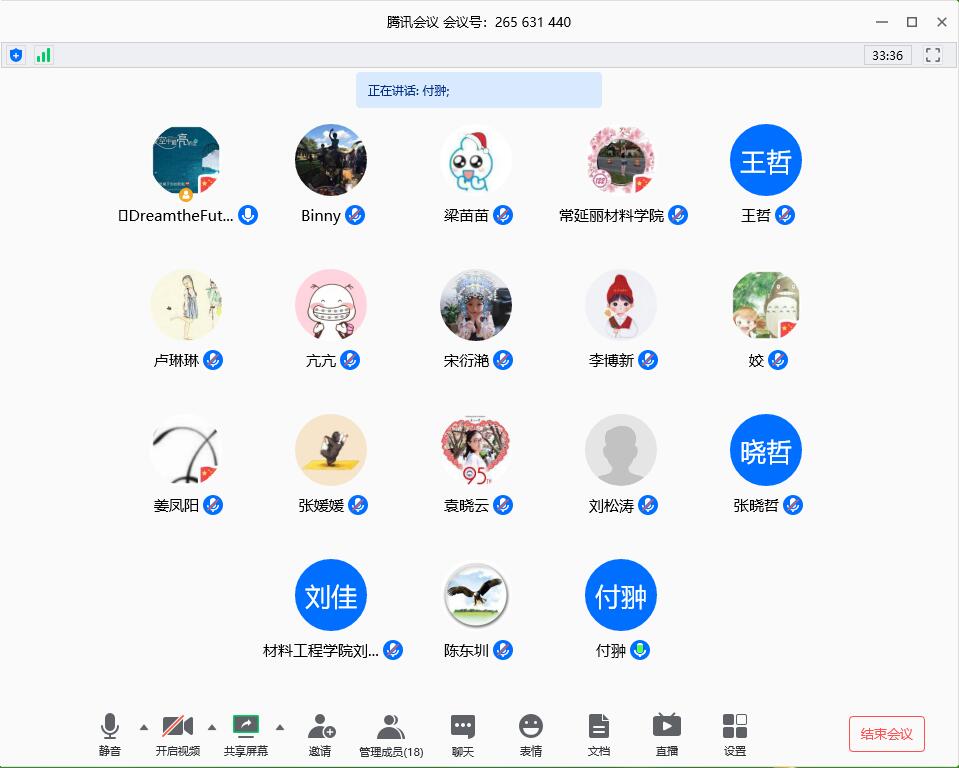Image resolution: width=959 pixels, height=768 pixels.
Task: Open the network signal strength indicator
Action: pyautogui.click(x=43, y=55)
